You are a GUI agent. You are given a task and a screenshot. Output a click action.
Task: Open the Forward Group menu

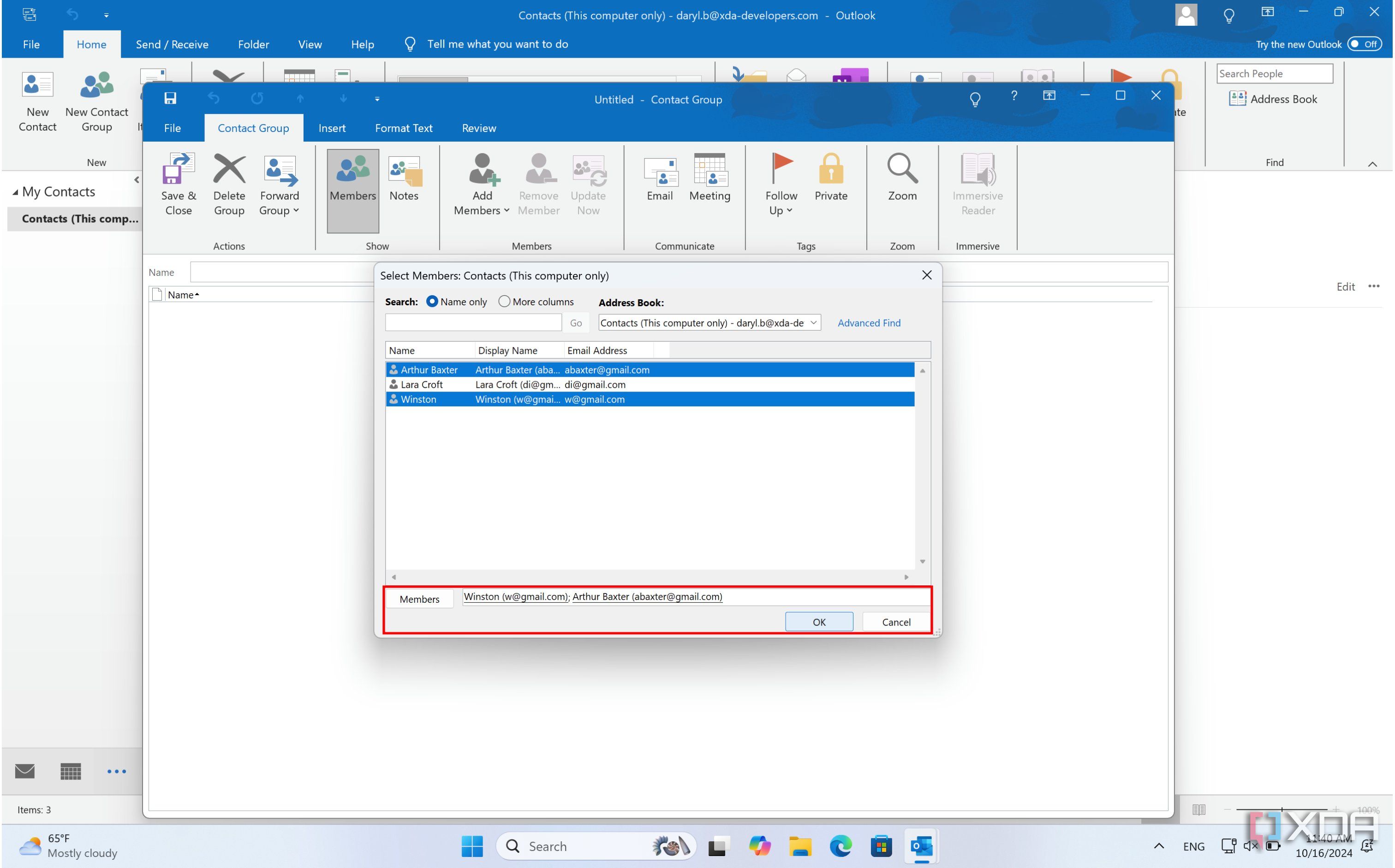pos(280,185)
